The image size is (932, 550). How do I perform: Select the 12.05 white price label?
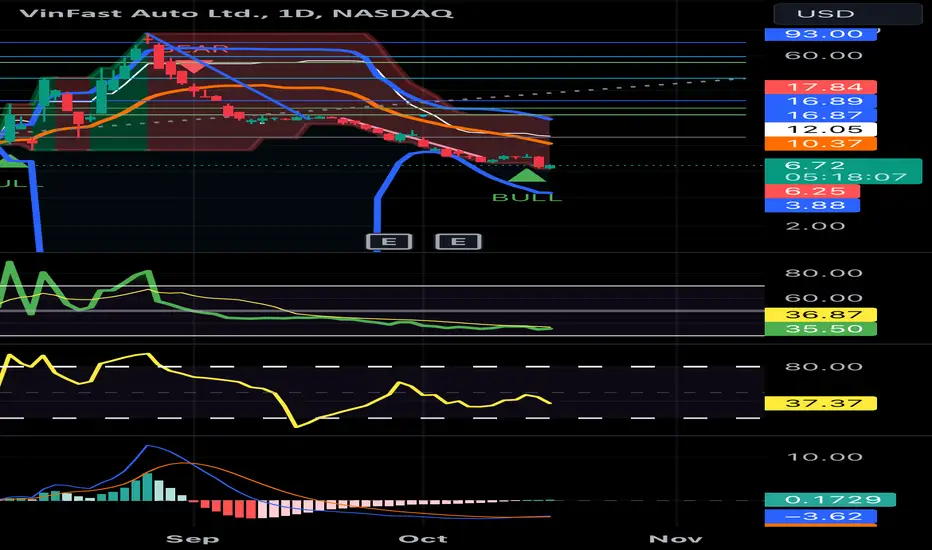tap(821, 130)
